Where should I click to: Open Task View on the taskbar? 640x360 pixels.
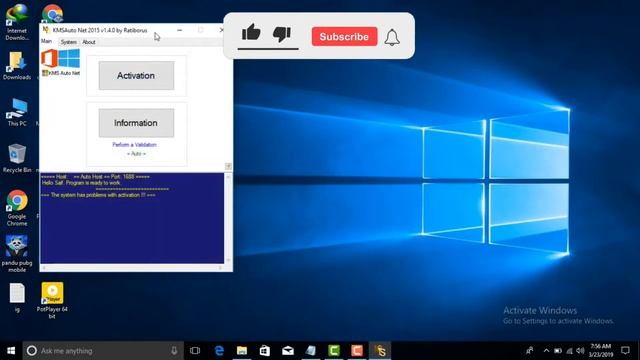tap(195, 351)
